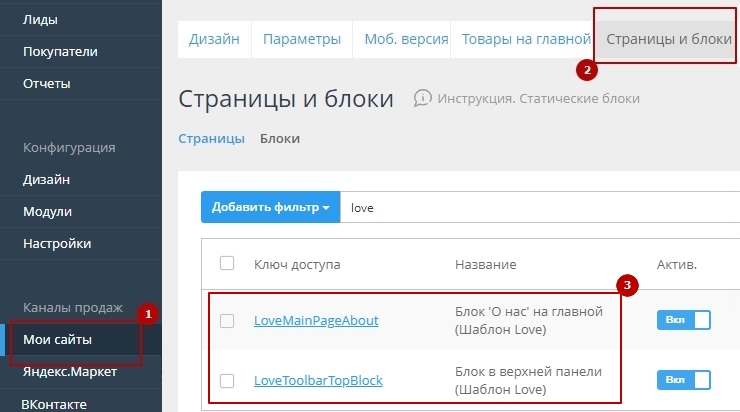Open Модули in the sidebar

47,211
